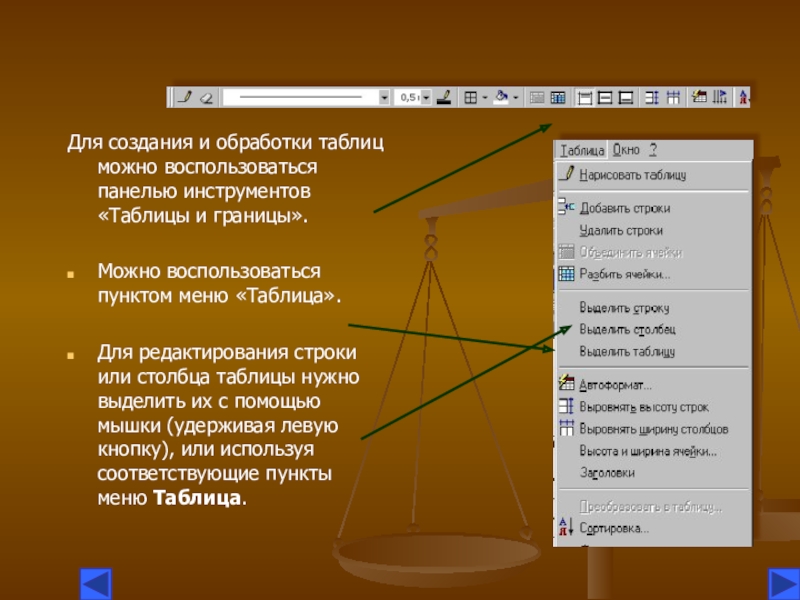
Task: Toggle align bottom cell alignment button
Action: pyautogui.click(x=626, y=97)
